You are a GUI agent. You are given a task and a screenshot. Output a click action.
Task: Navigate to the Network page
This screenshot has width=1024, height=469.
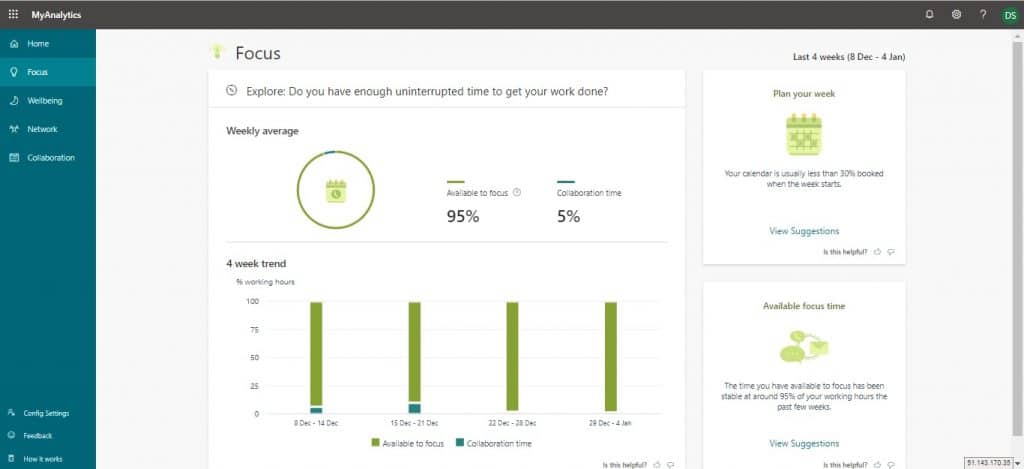[x=42, y=129]
